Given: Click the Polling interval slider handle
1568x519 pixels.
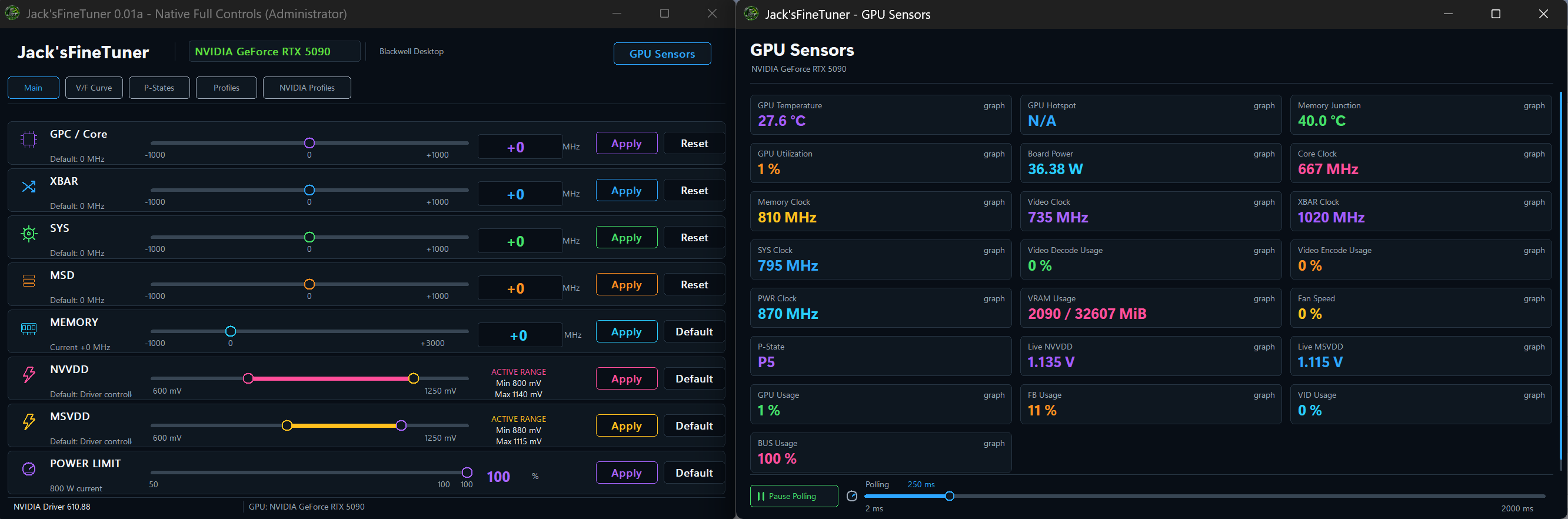Looking at the screenshot, I should pos(949,496).
